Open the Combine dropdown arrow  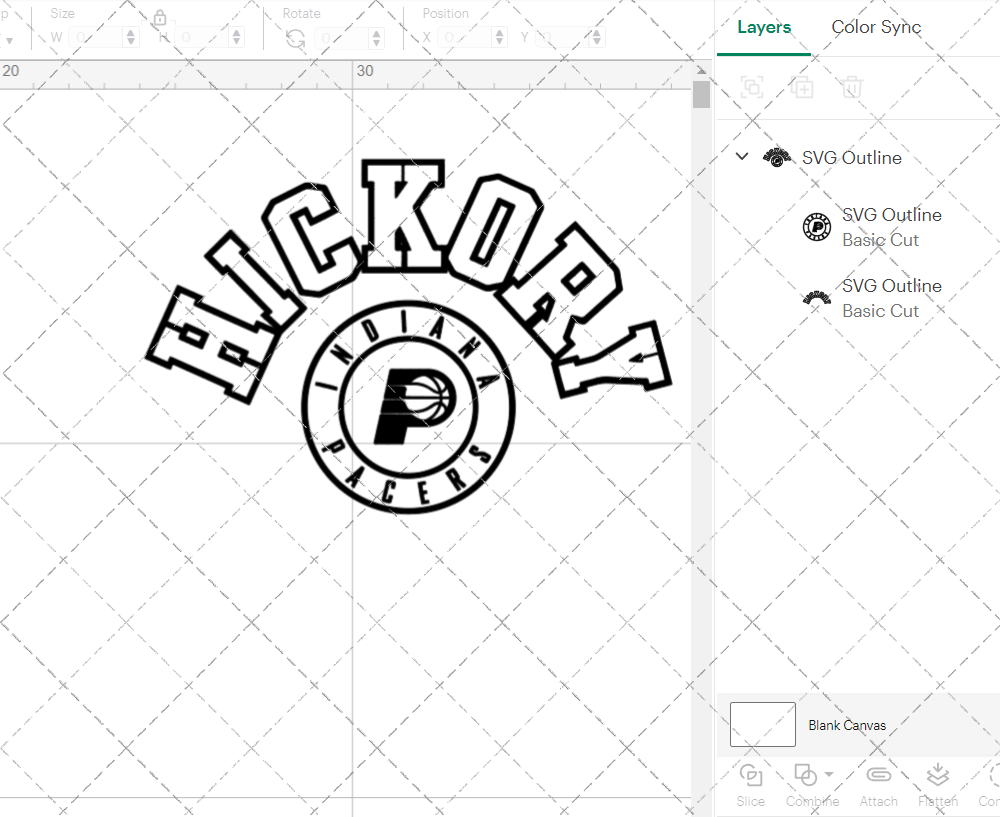pos(828,774)
